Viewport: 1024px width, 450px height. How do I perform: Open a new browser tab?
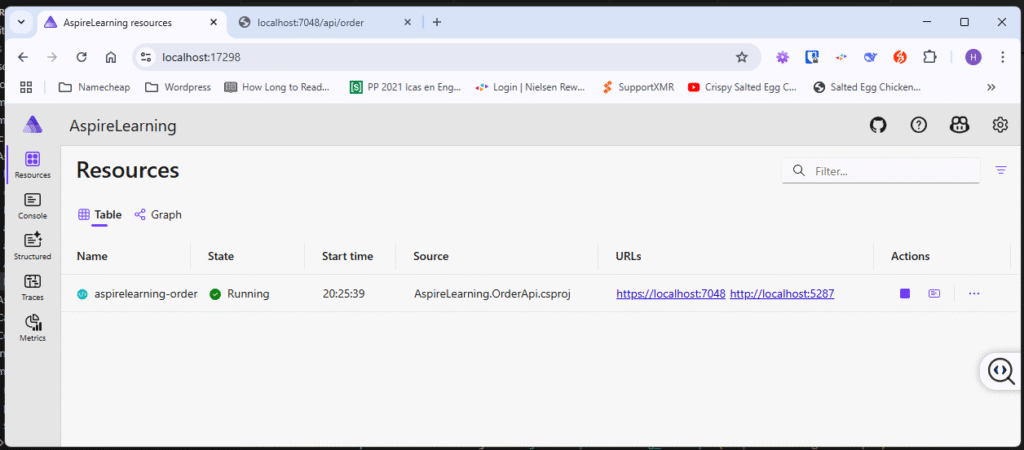click(437, 22)
